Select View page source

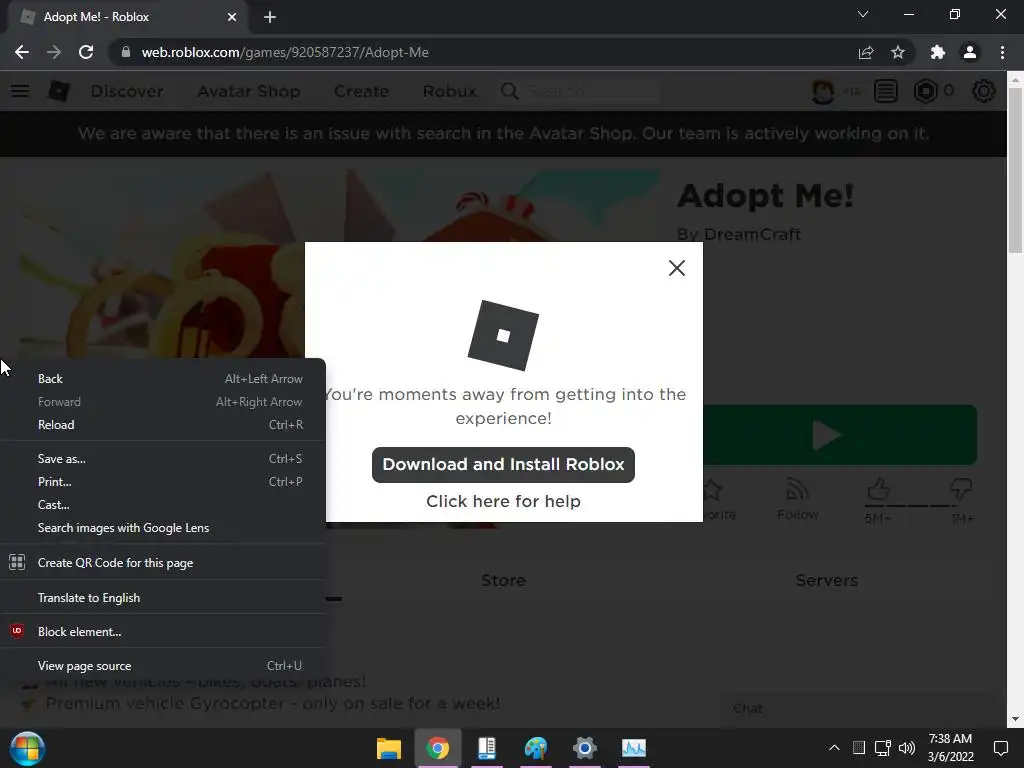coord(163,665)
